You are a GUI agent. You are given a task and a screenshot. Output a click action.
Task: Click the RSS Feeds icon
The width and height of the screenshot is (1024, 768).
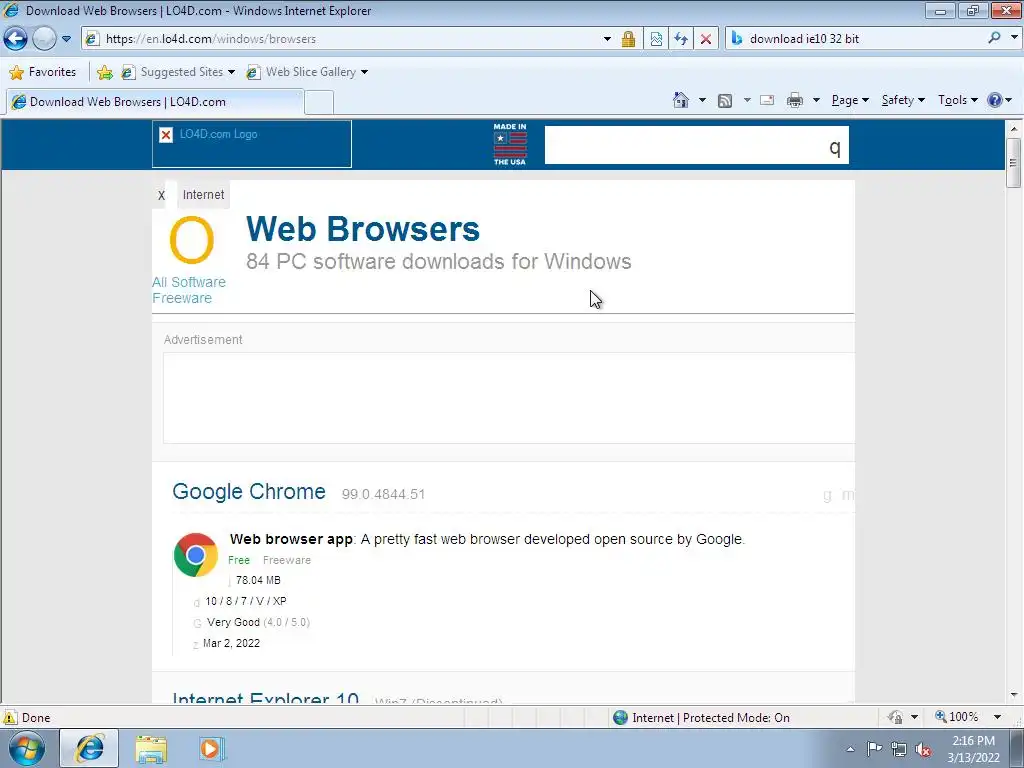[x=725, y=101]
